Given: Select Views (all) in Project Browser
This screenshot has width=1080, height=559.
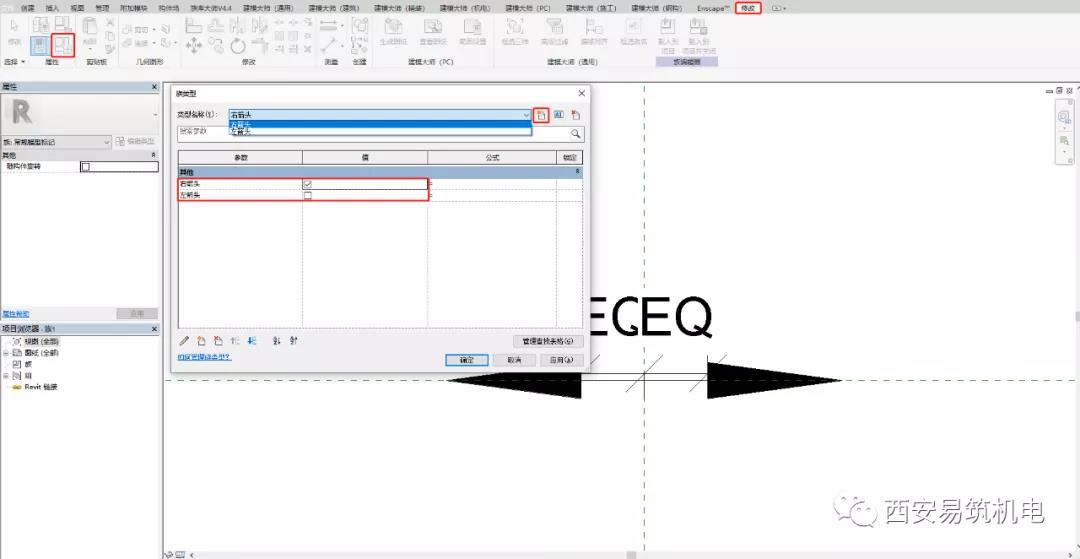Looking at the screenshot, I should (x=41, y=341).
